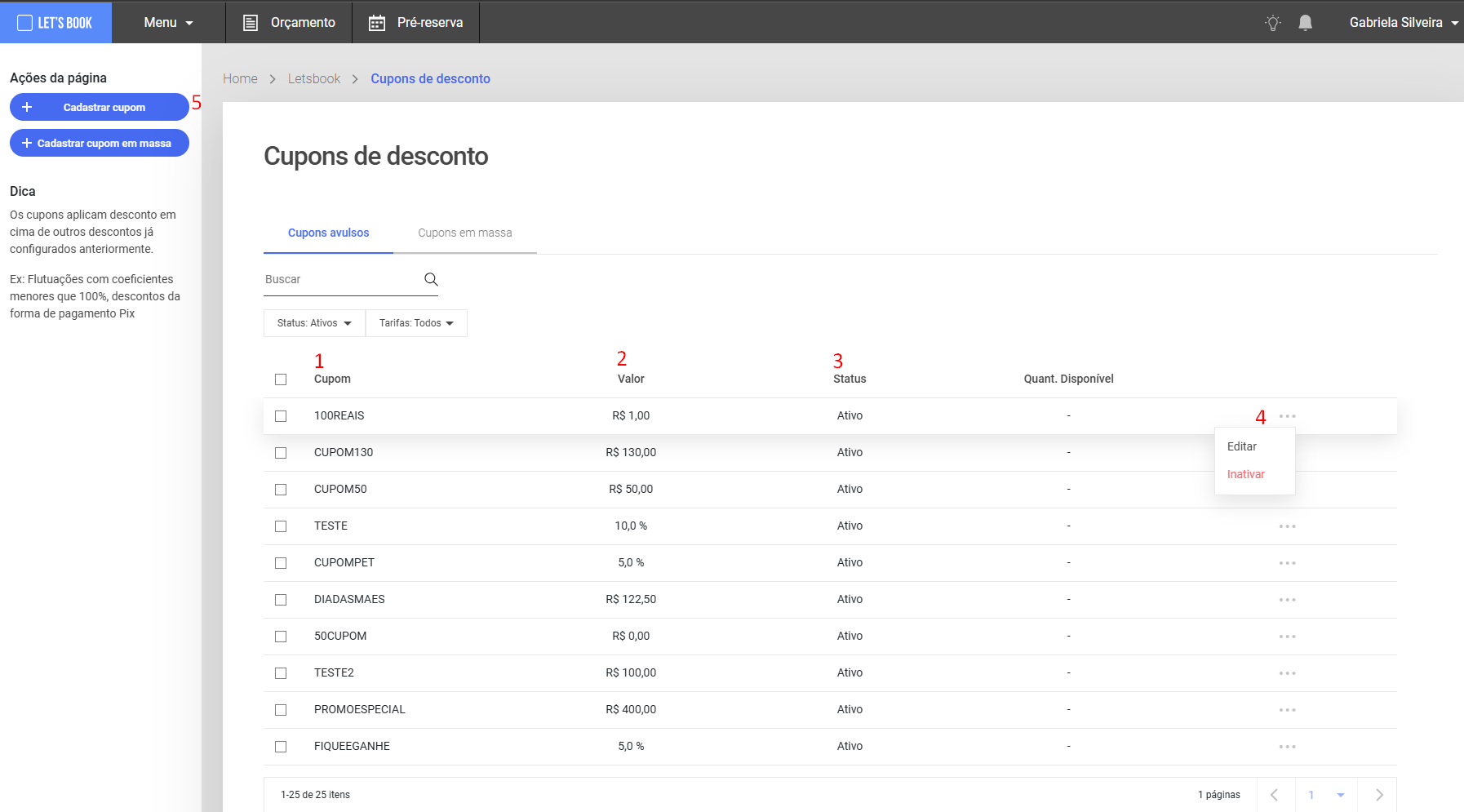Check the TESTE2 coupon row
1464x812 pixels.
pyautogui.click(x=281, y=673)
